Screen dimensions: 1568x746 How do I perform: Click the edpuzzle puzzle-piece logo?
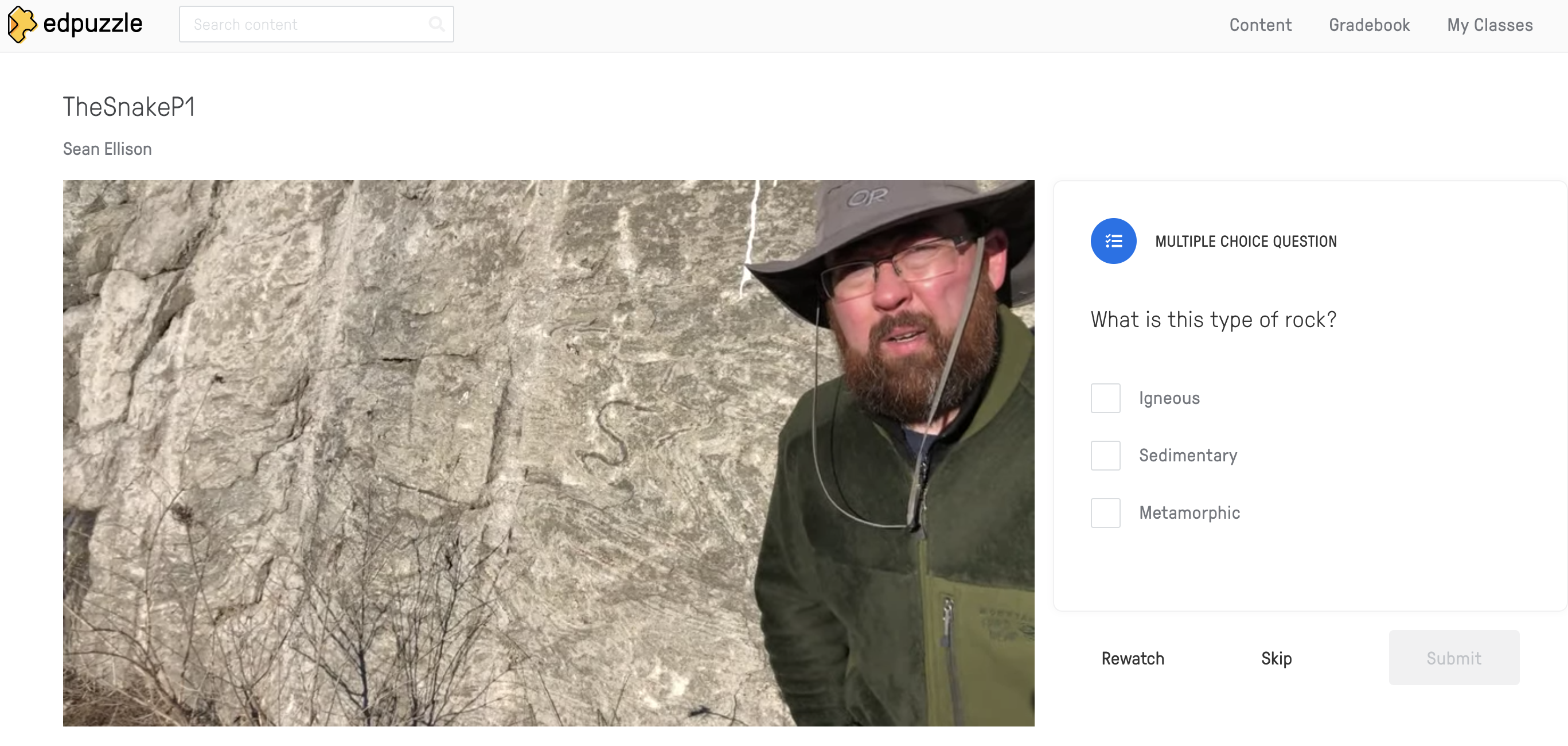22,24
